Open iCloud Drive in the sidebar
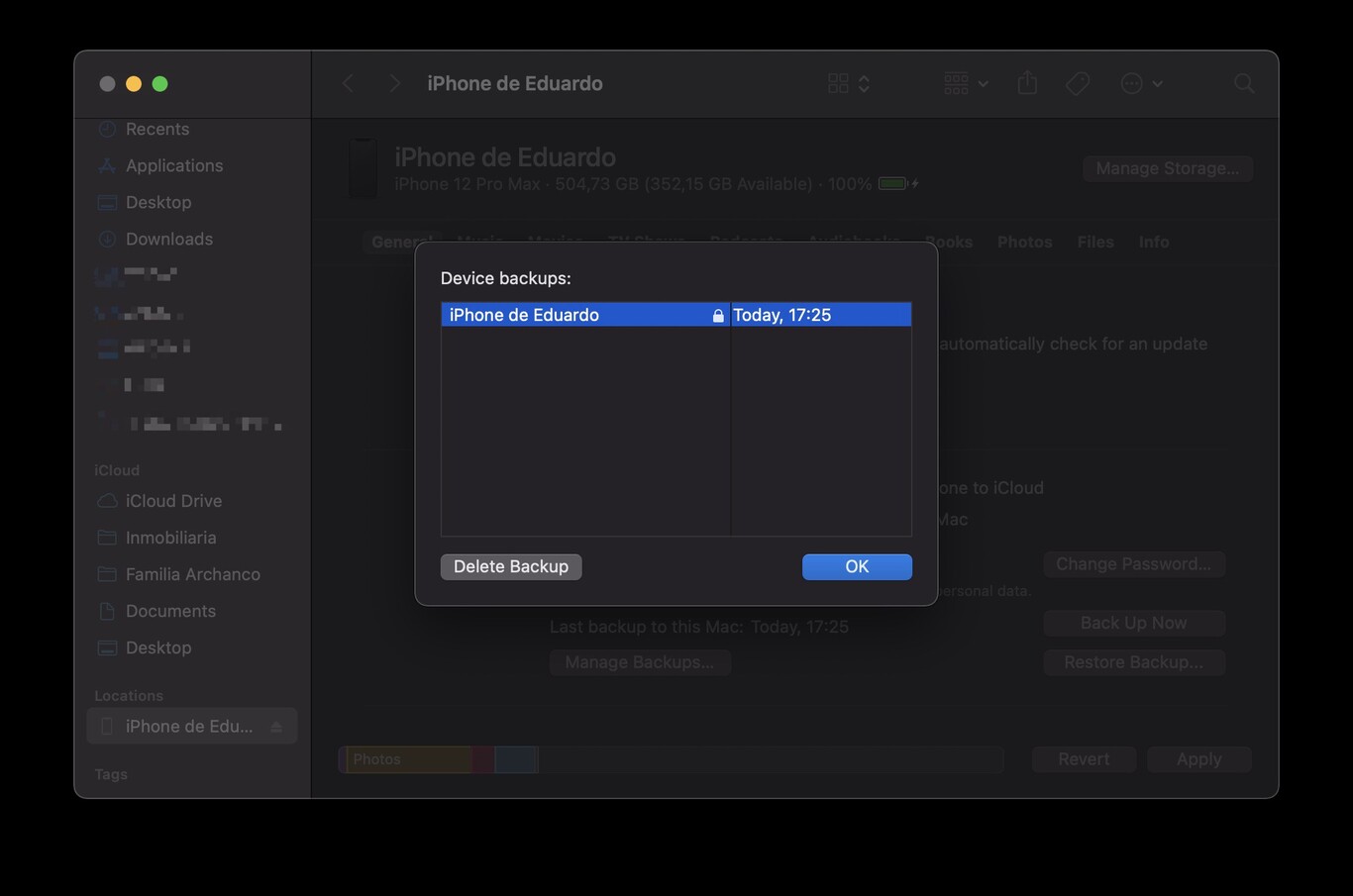Image resolution: width=1353 pixels, height=896 pixels. [x=173, y=501]
